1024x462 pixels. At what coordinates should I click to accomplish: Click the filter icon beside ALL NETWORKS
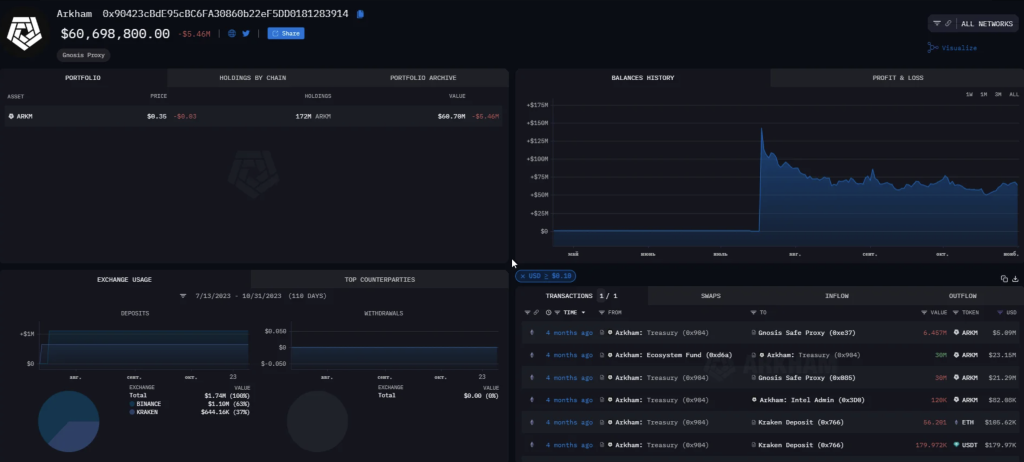937,24
